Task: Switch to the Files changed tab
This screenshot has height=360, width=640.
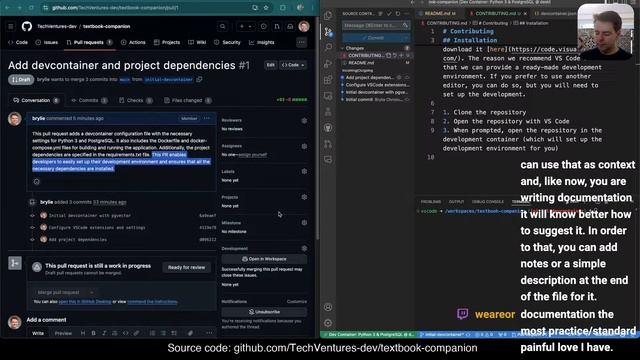Action: [x=188, y=100]
